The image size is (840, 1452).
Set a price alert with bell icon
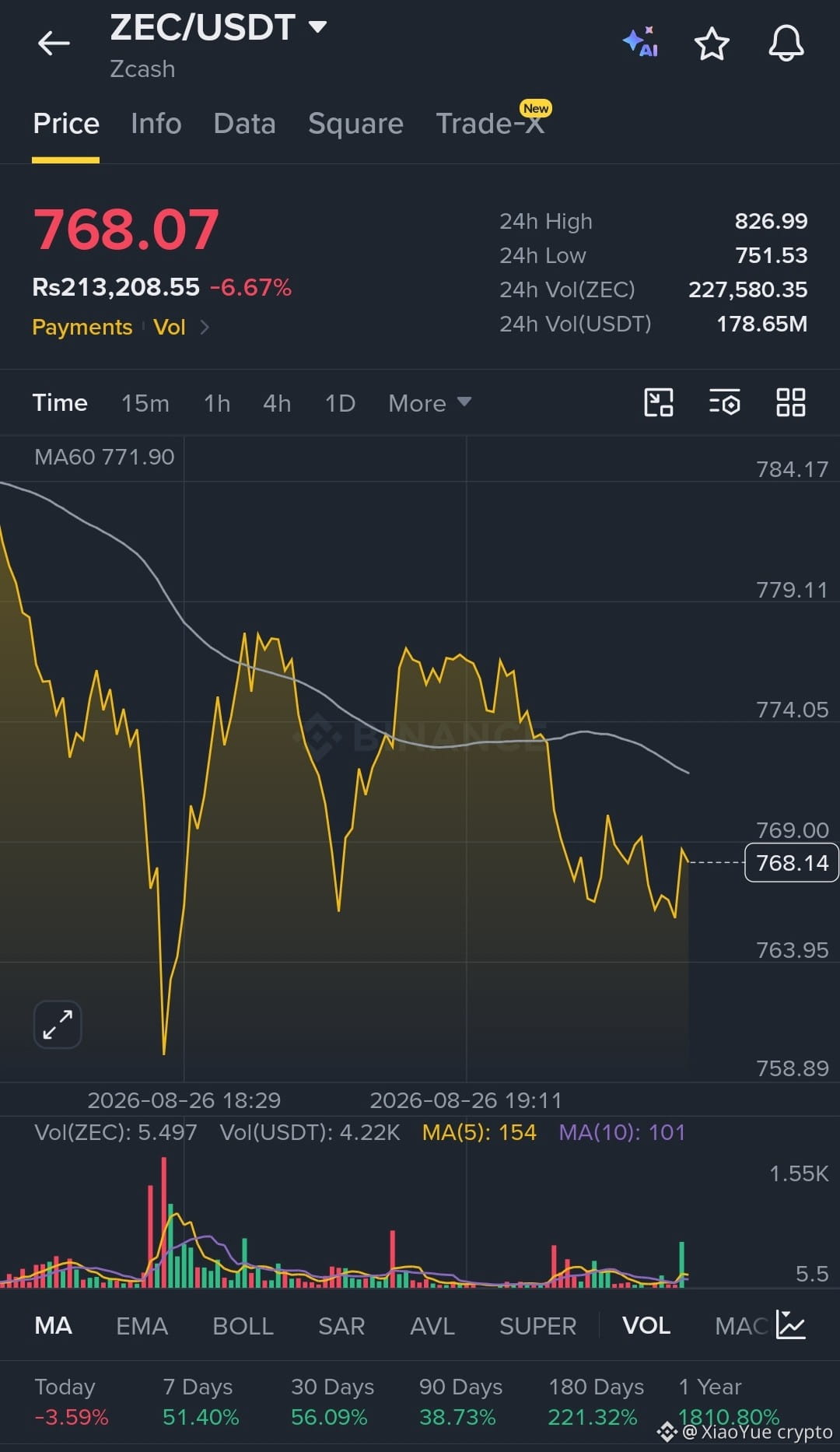tap(786, 43)
